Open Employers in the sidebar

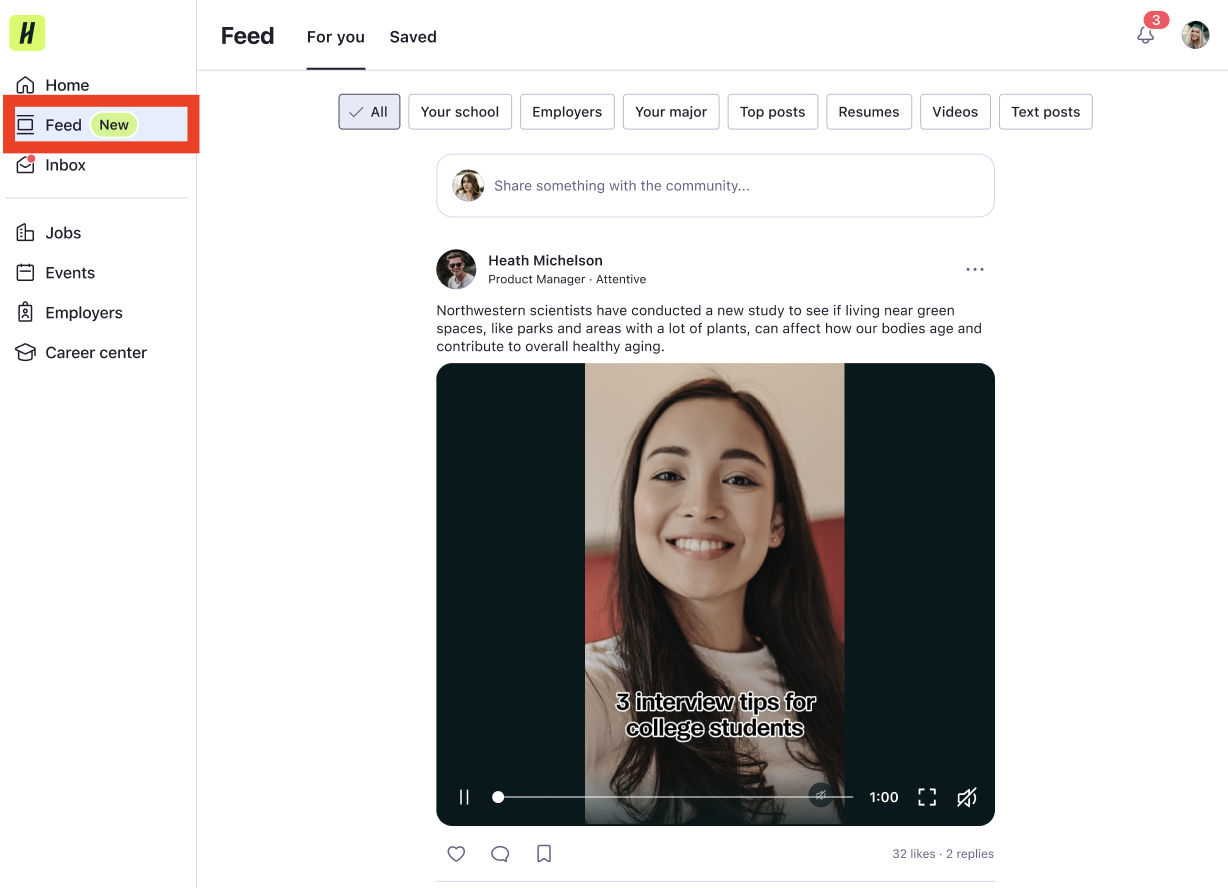(70, 313)
